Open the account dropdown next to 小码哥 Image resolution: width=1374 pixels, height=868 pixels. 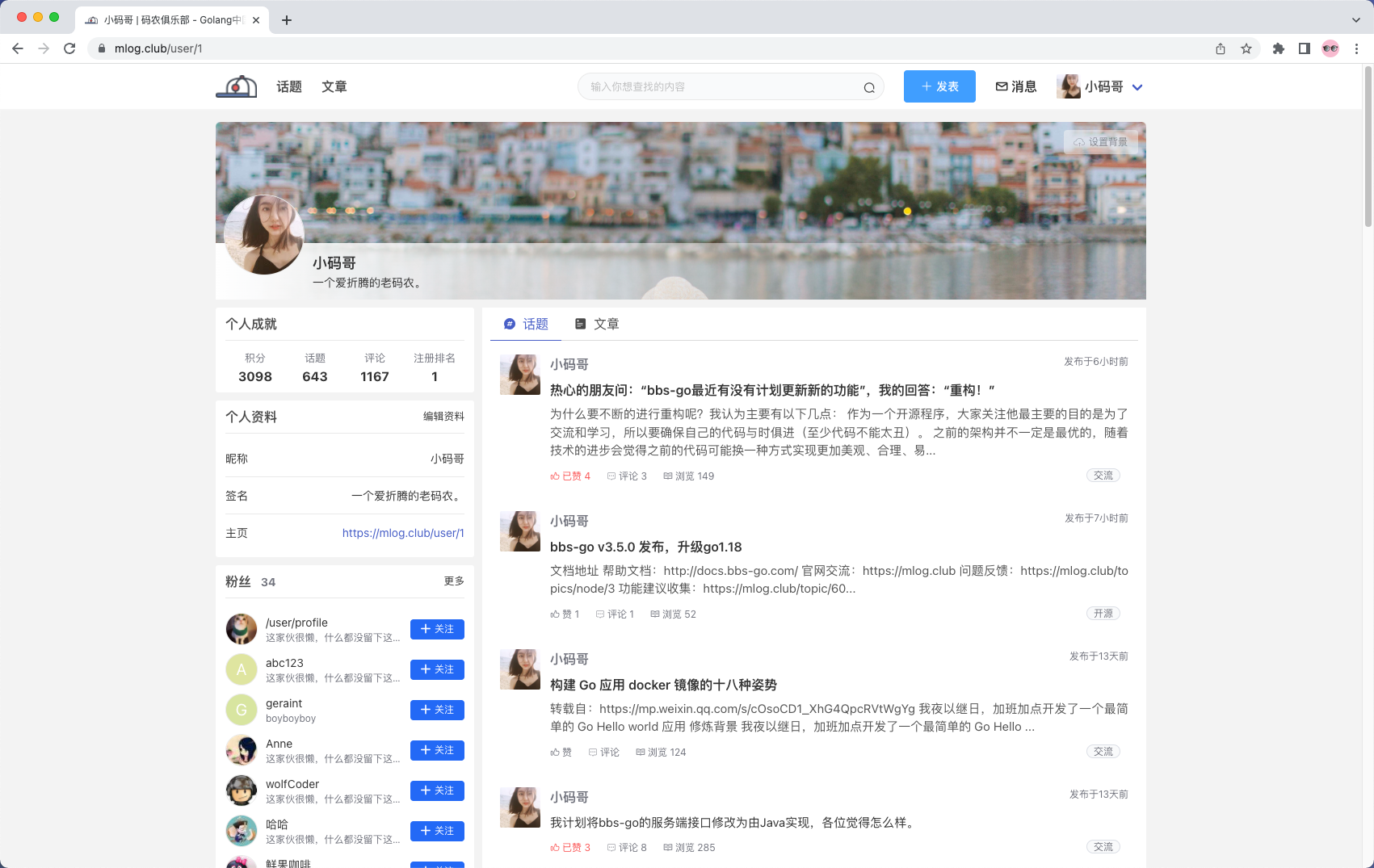tap(1137, 86)
